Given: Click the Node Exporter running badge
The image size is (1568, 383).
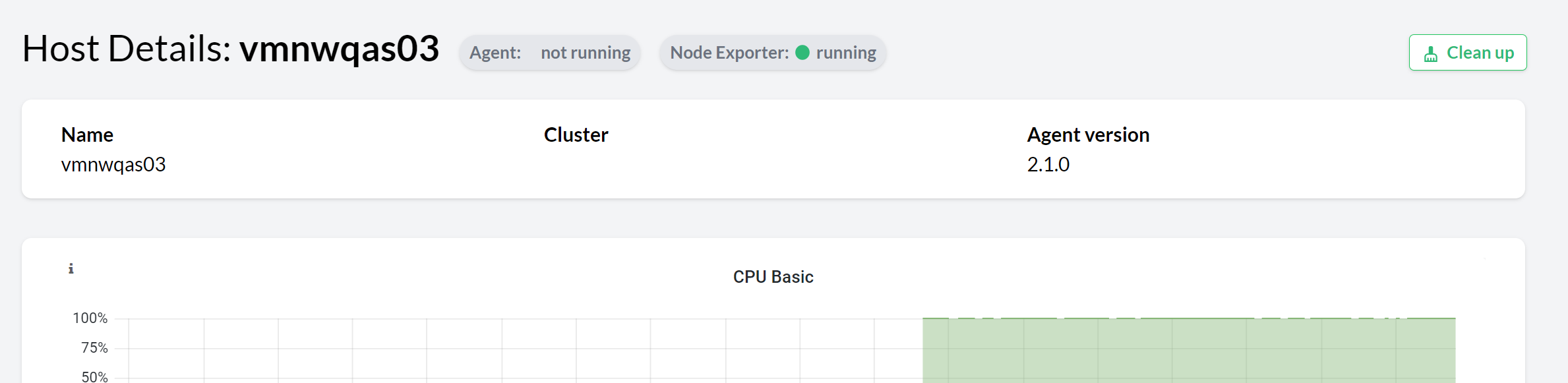Looking at the screenshot, I should pyautogui.click(x=772, y=53).
